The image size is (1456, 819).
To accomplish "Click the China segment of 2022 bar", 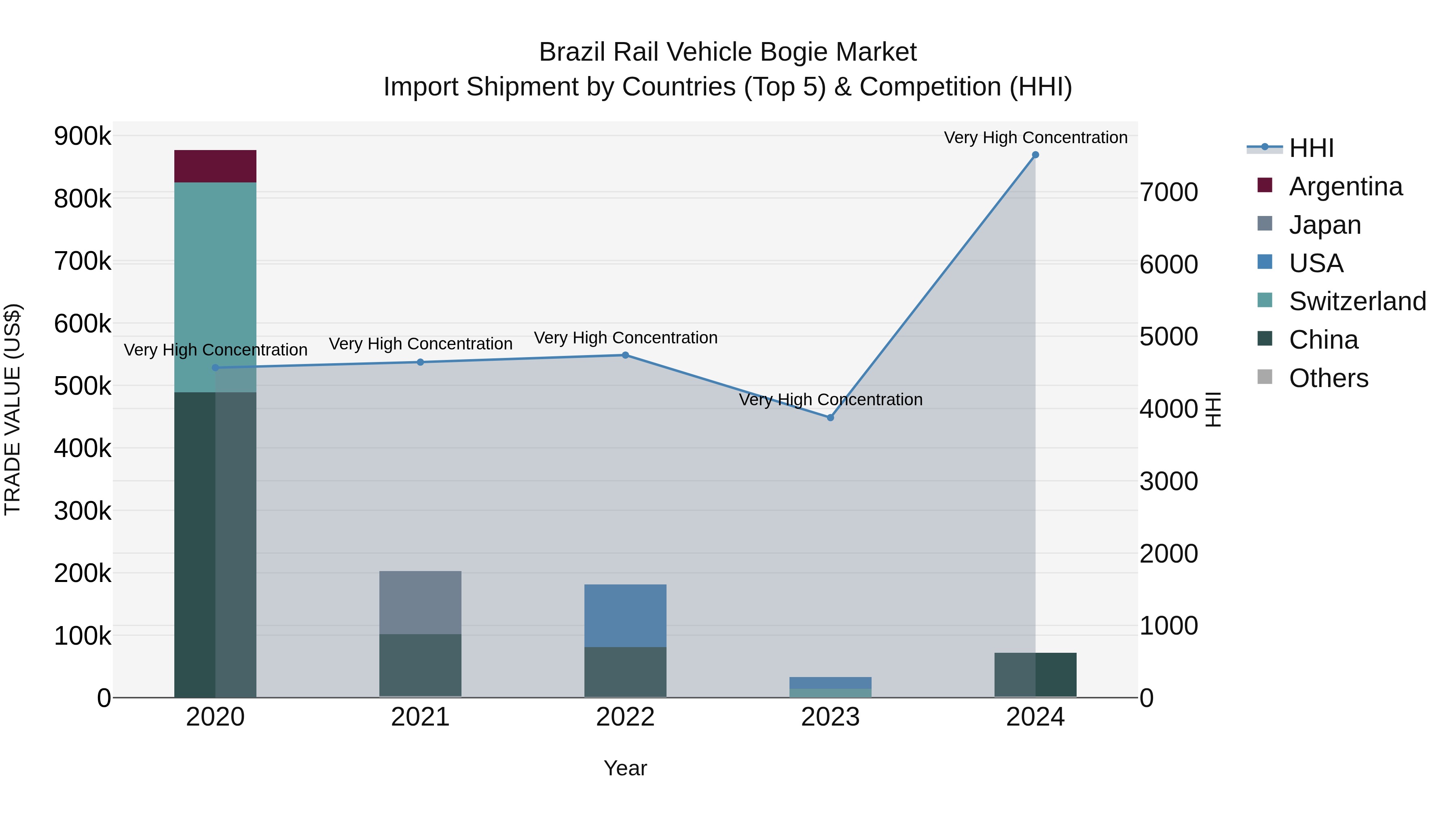I will click(626, 672).
